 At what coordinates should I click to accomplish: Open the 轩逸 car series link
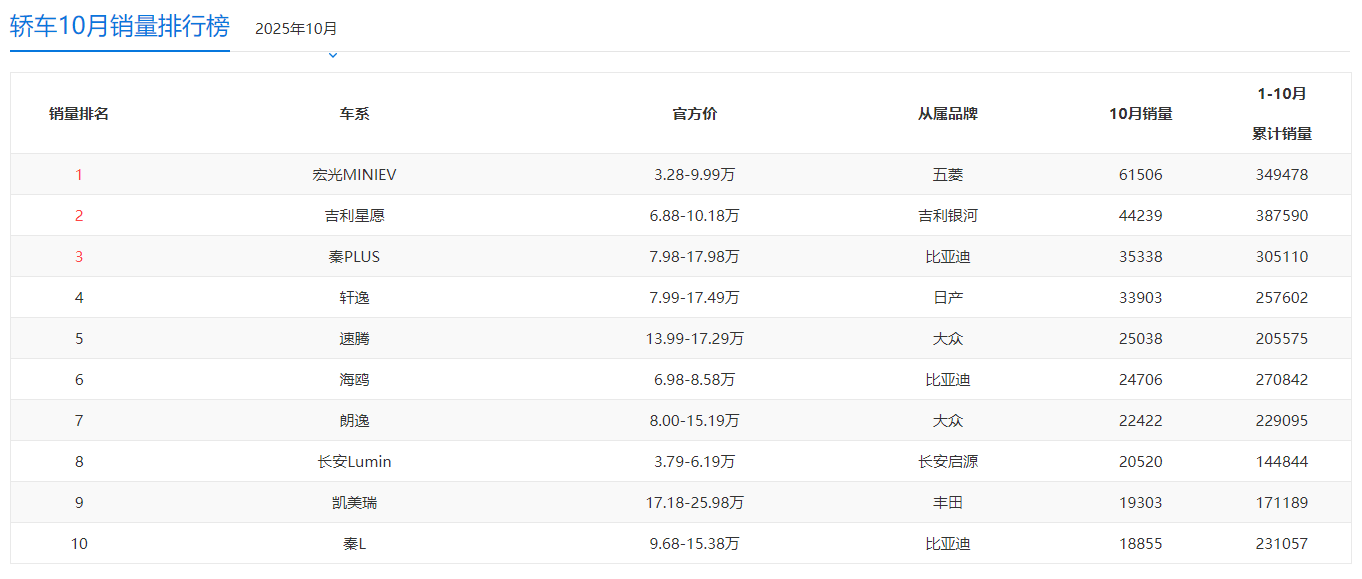click(354, 298)
